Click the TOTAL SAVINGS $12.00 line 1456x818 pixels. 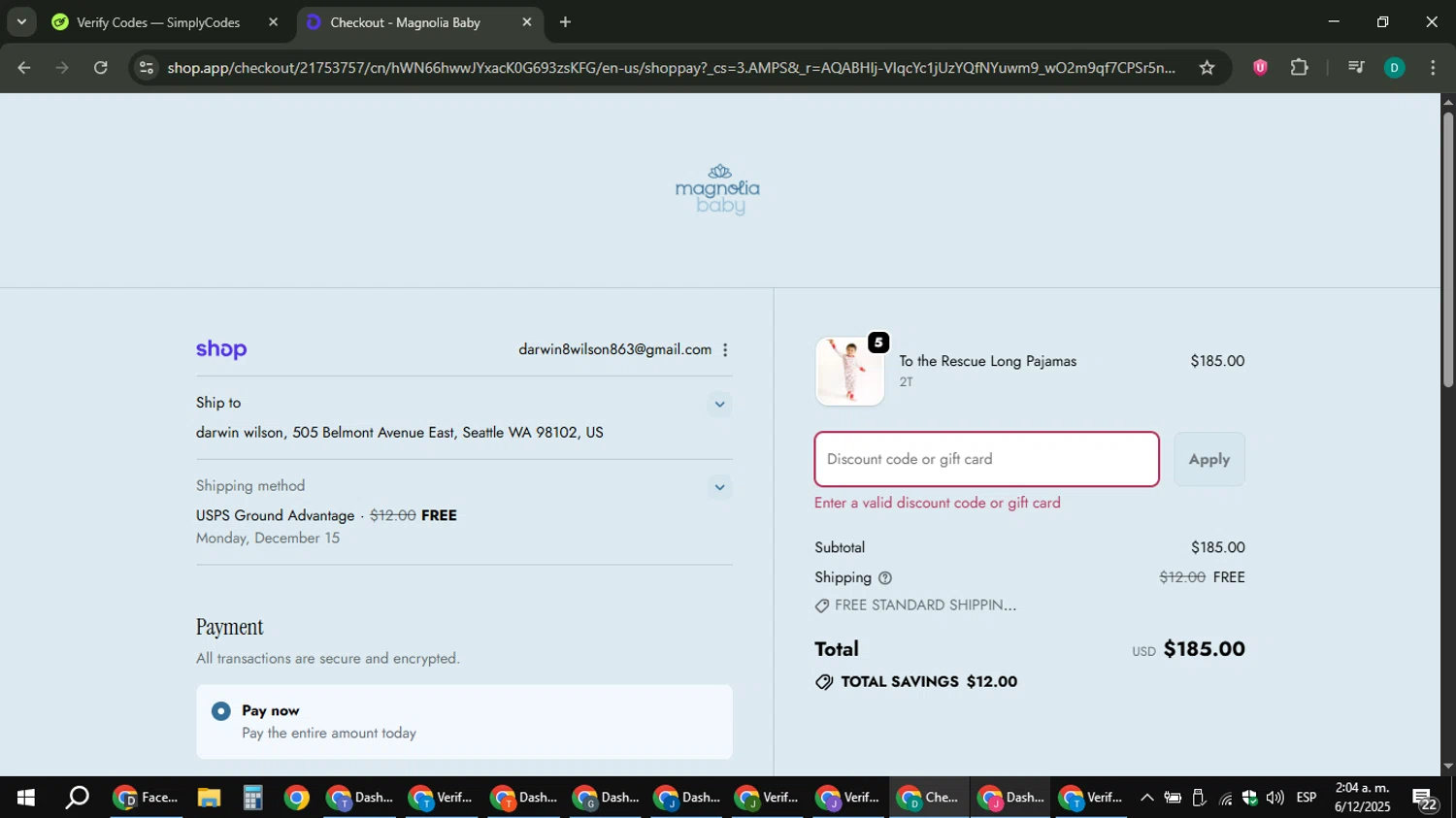tap(917, 682)
